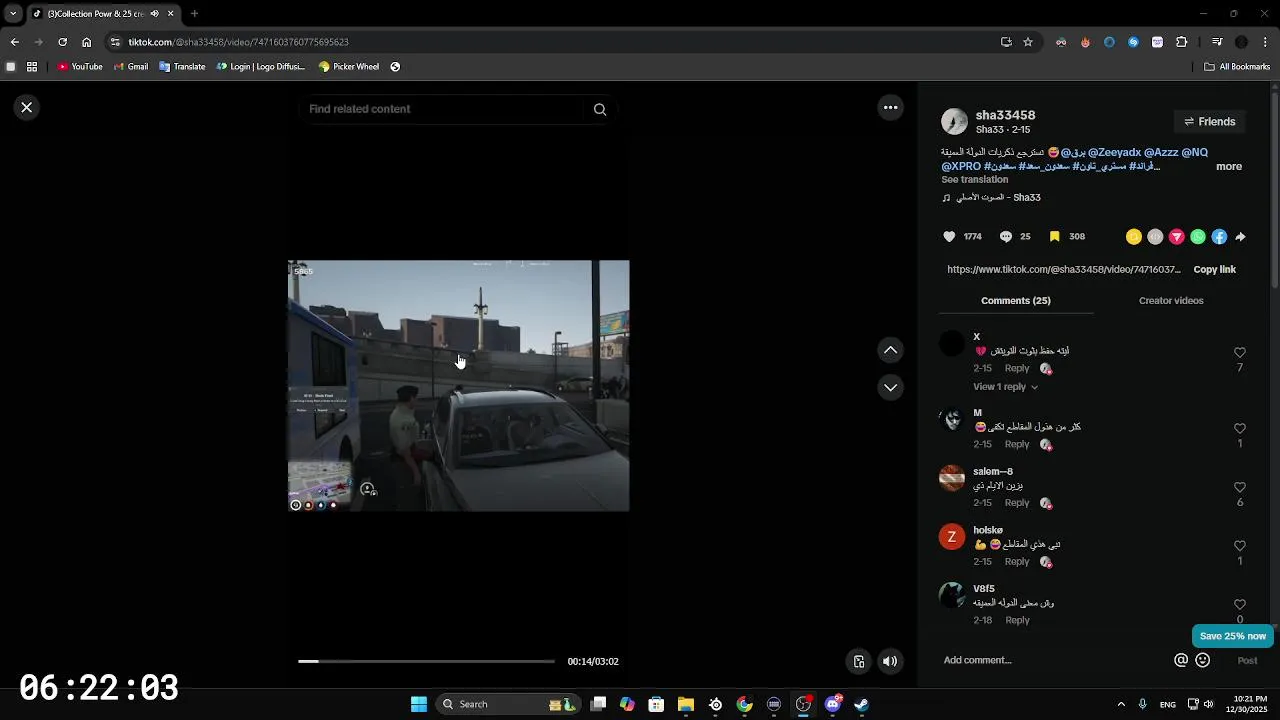This screenshot has height=720, width=1280.
Task: Reply to v8f5's comment
Action: (1017, 621)
